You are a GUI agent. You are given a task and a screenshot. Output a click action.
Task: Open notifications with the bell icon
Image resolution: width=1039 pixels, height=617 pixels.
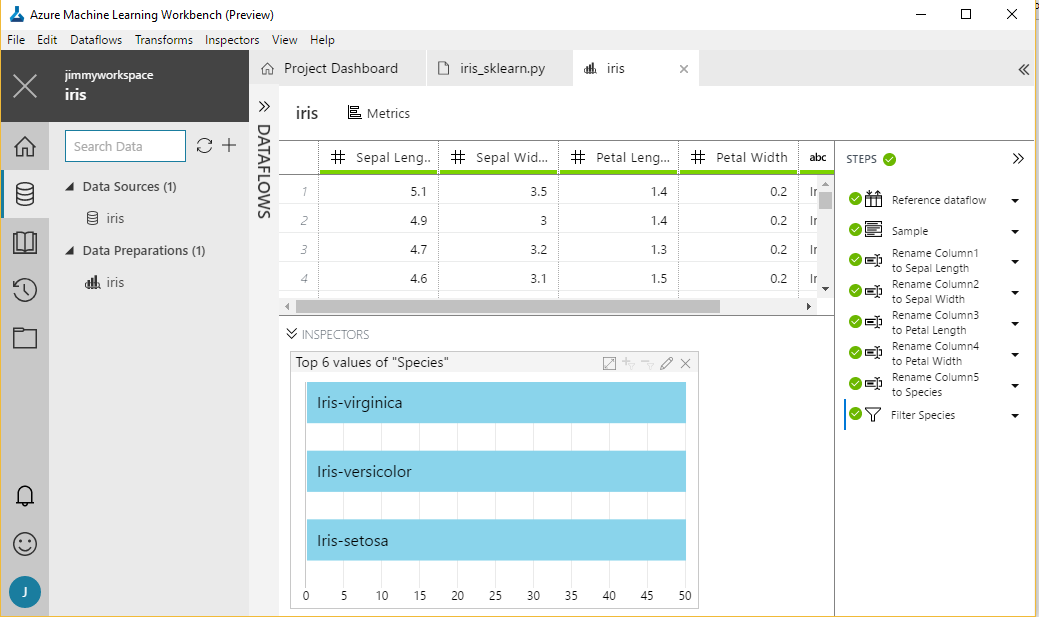(24, 496)
